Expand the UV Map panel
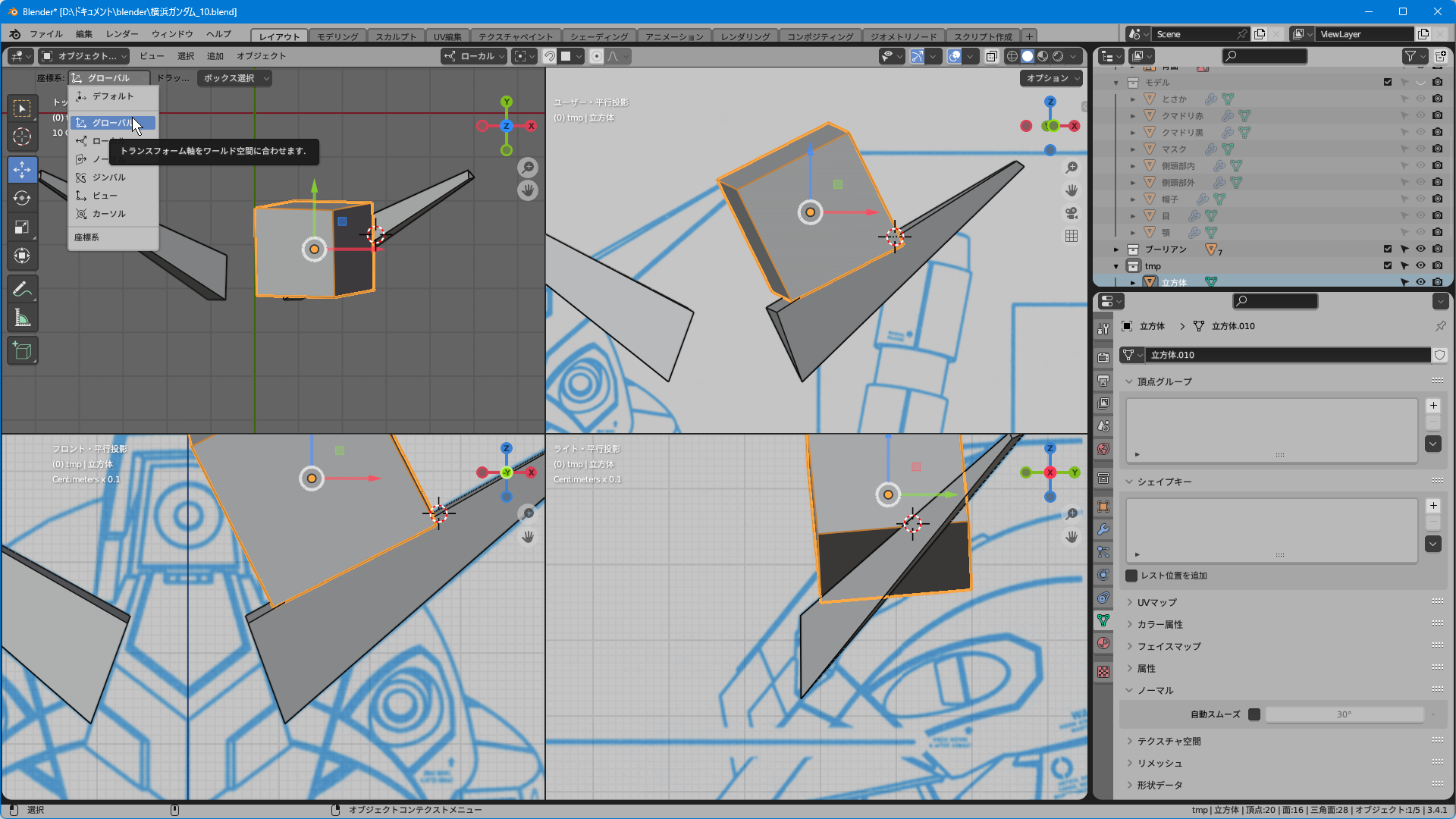The width and height of the screenshot is (1456, 819). (1156, 602)
